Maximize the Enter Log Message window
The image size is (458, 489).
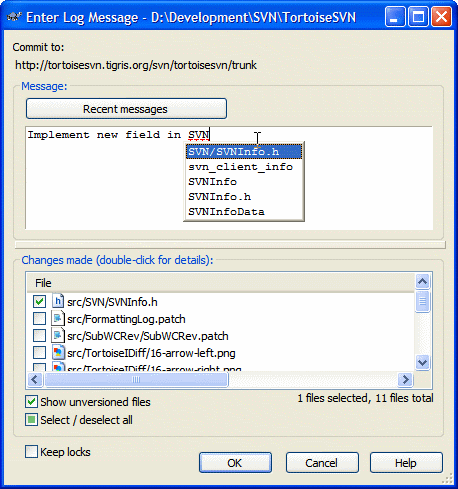coord(418,17)
